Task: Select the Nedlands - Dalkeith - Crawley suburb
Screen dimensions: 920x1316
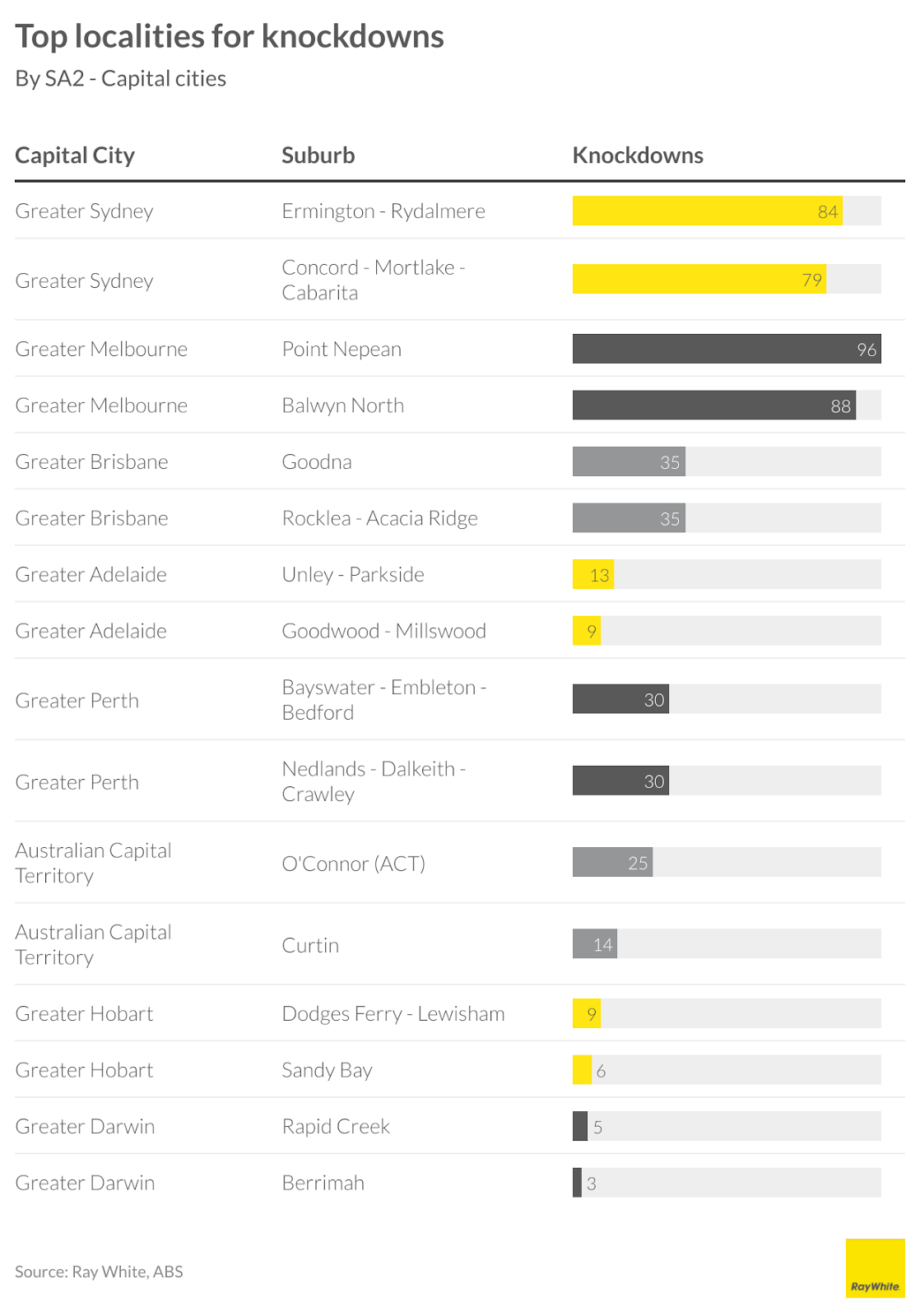Action: (373, 781)
